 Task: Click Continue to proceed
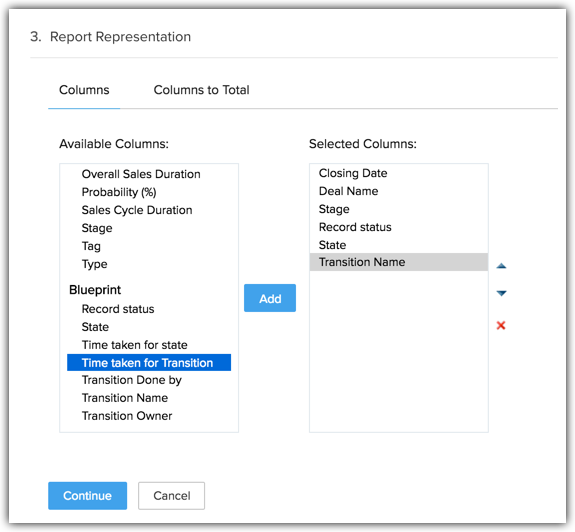87,496
